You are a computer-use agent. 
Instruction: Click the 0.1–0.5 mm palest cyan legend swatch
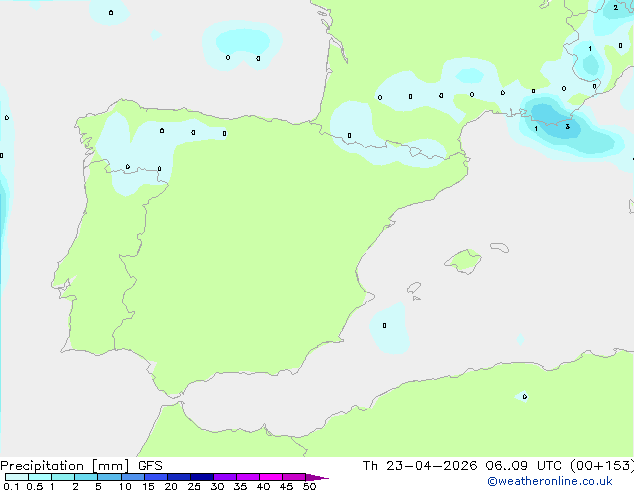pos(17,477)
